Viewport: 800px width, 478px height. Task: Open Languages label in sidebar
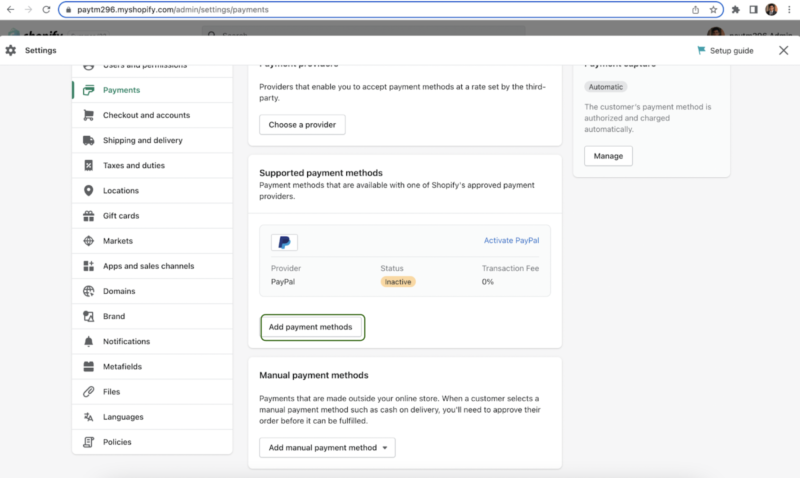tap(123, 417)
